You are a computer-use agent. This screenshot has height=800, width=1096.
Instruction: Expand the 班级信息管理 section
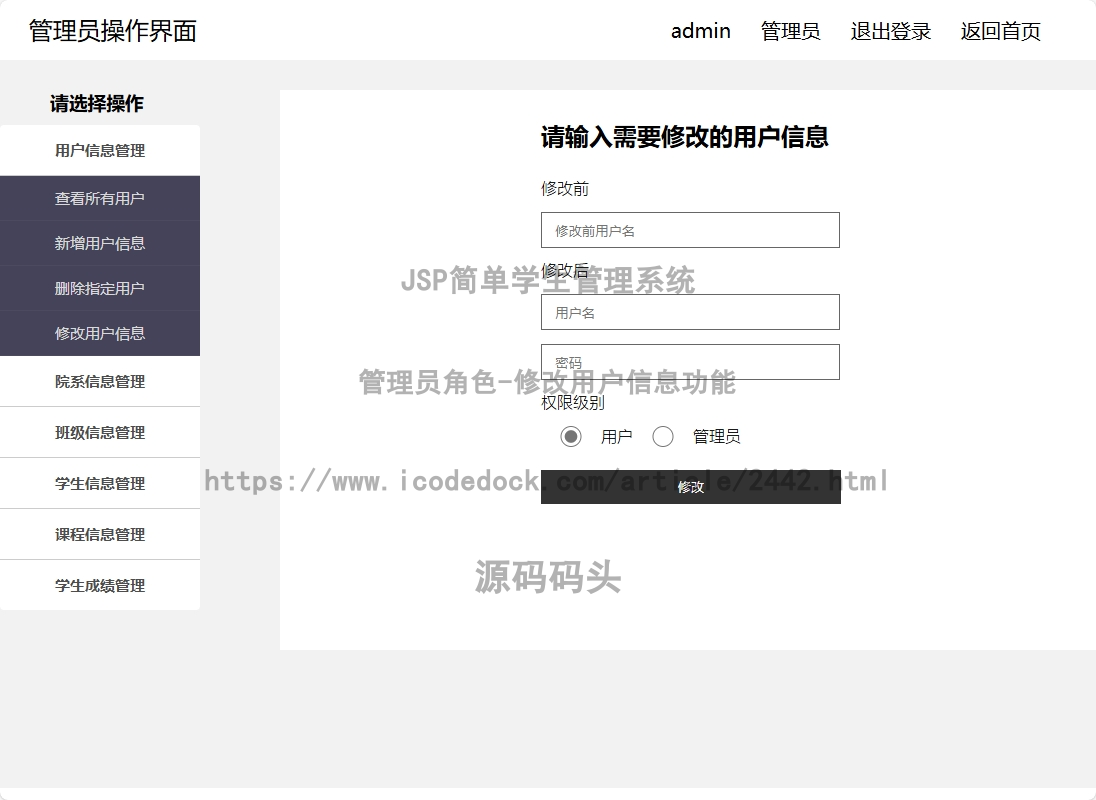coord(100,432)
